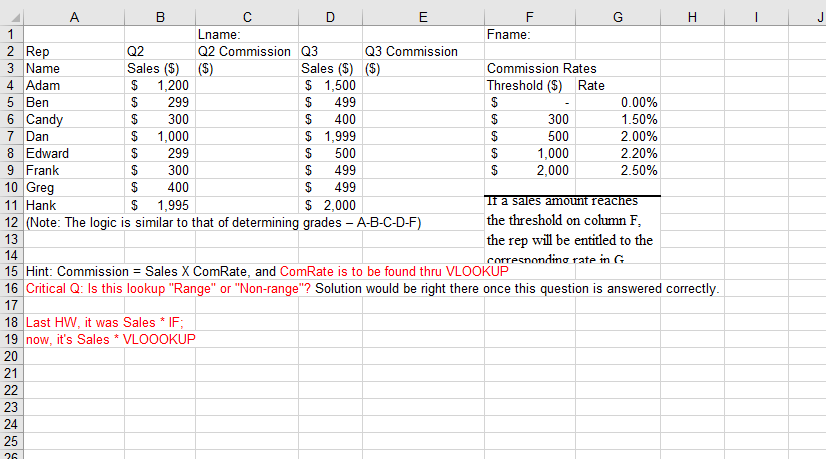The height and width of the screenshot is (459, 826).
Task: Select the 'Hank' name cell
Action: pos(74,205)
